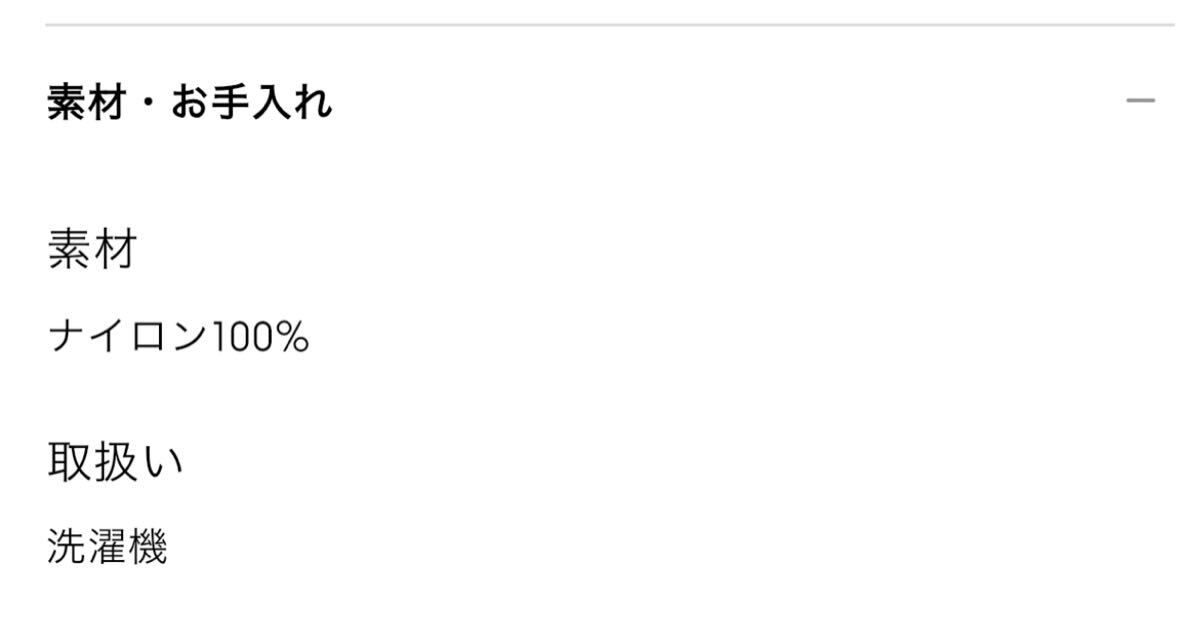Click the percent sign after 100

tap(293, 338)
